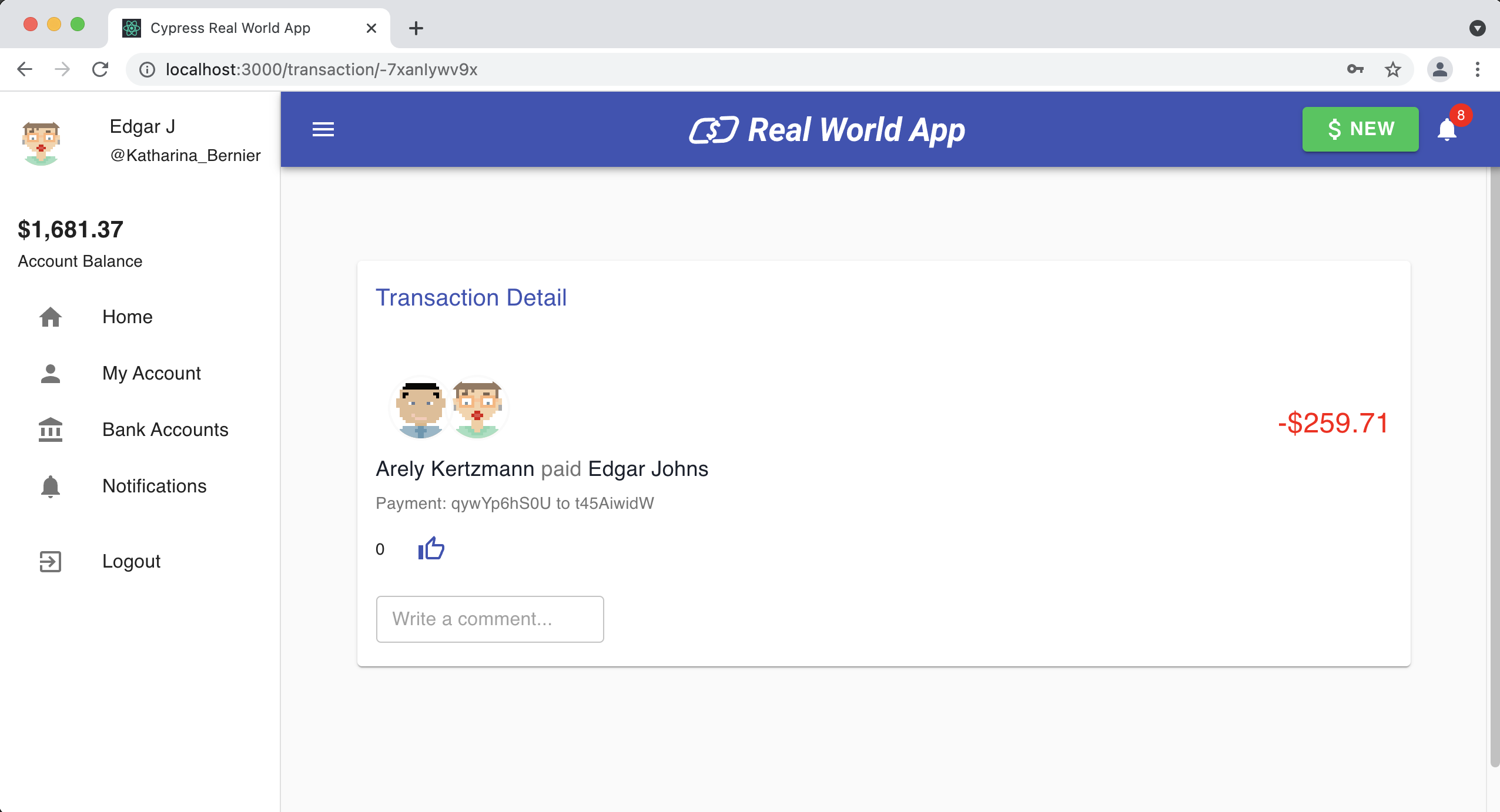Open a new browser tab
This screenshot has width=1500, height=812.
click(x=416, y=28)
